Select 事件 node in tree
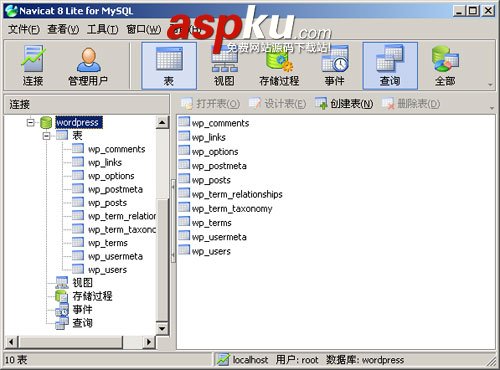The image size is (500, 370). (82, 309)
